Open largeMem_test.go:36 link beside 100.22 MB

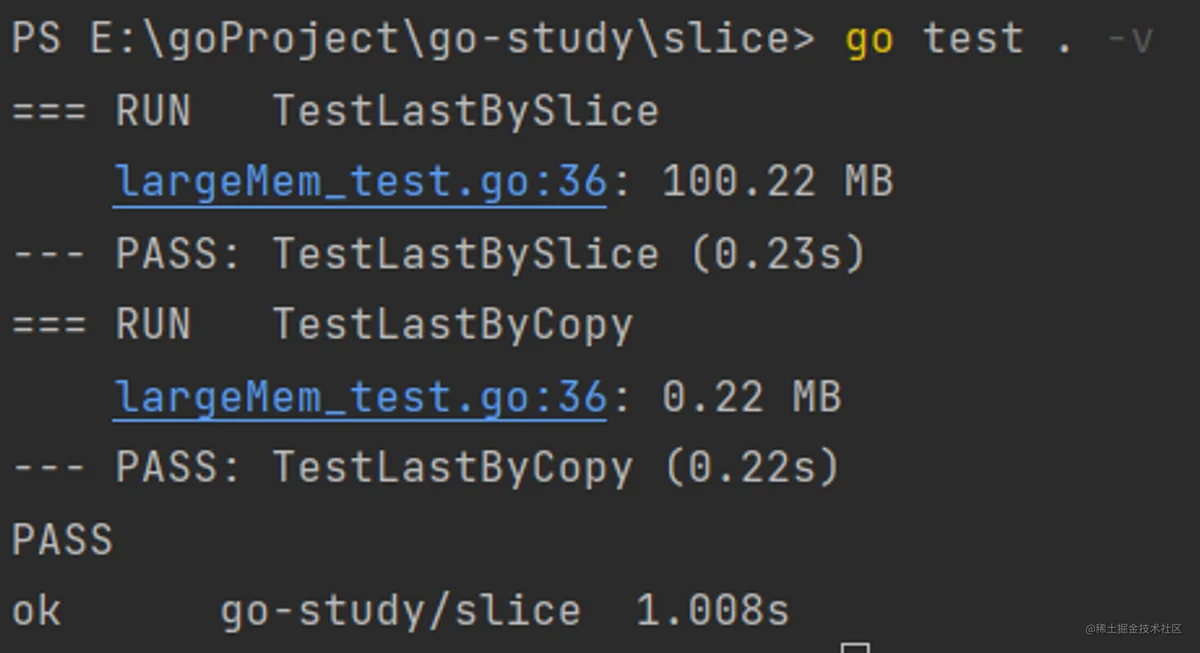pyautogui.click(x=360, y=182)
